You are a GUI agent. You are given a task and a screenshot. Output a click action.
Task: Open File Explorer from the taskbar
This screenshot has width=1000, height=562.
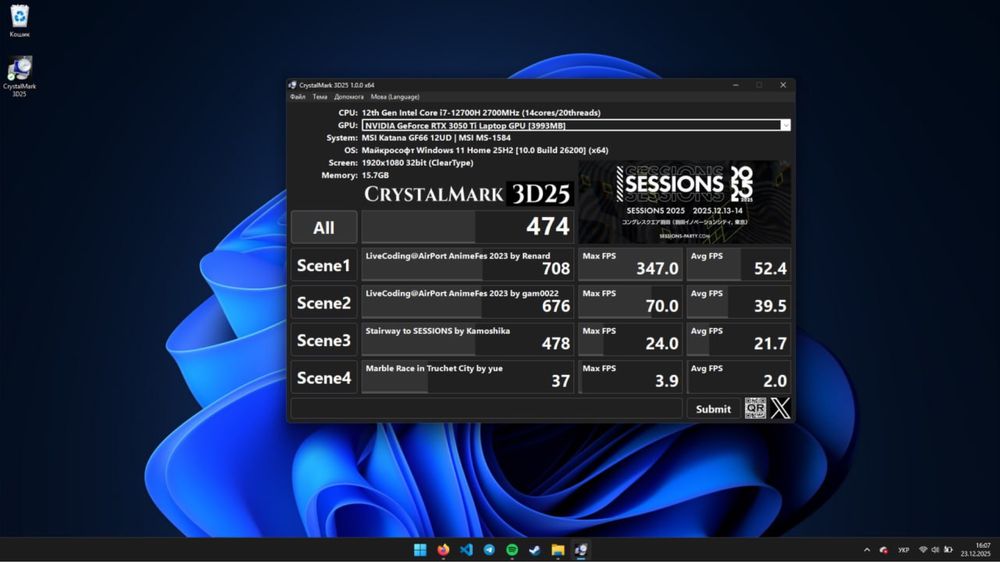pos(558,550)
